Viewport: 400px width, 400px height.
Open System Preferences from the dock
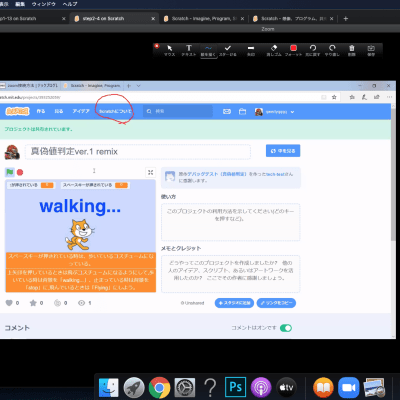185,387
